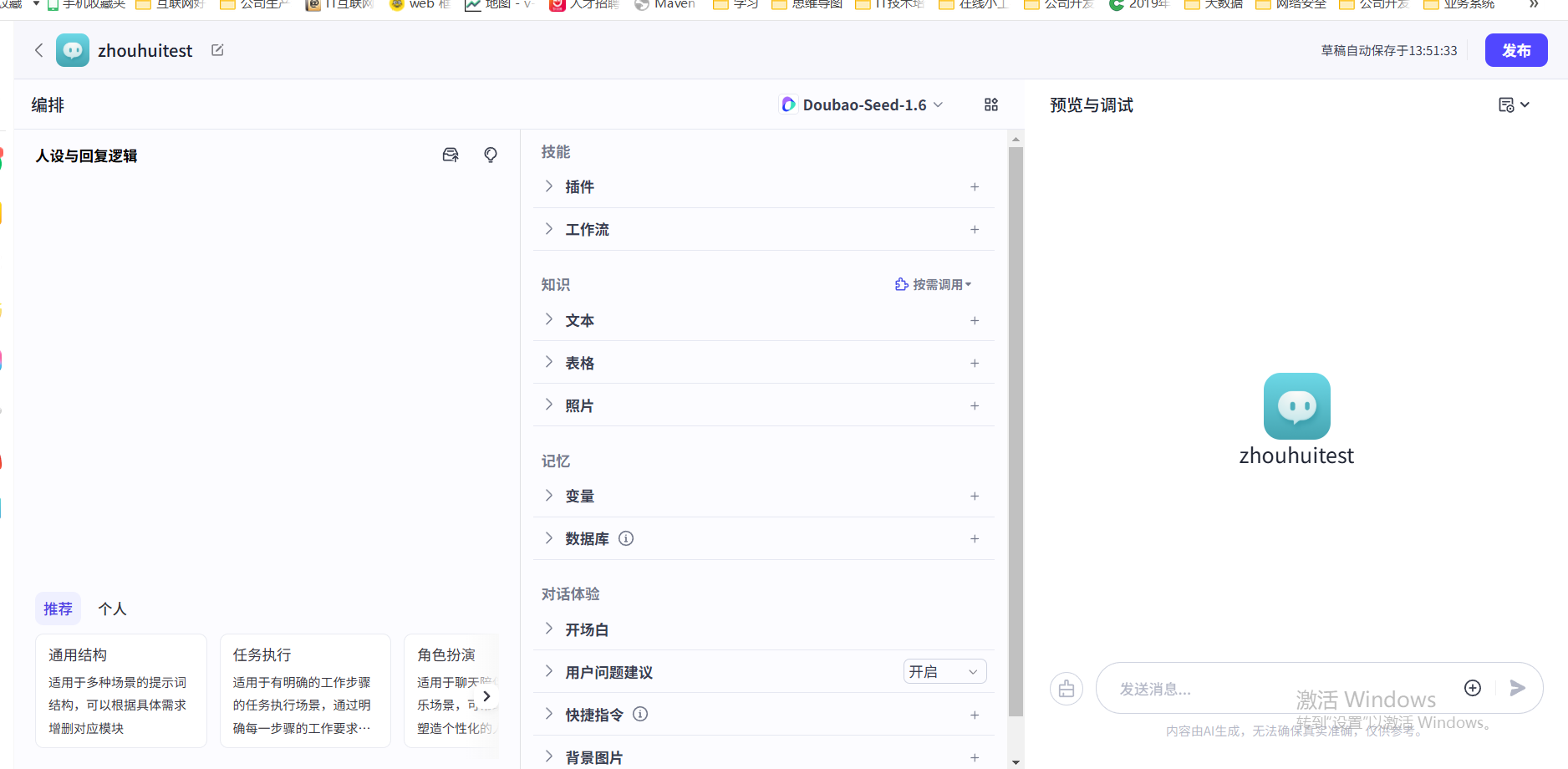Expand the 变量 section
The height and width of the screenshot is (769, 1568).
pyautogui.click(x=548, y=495)
